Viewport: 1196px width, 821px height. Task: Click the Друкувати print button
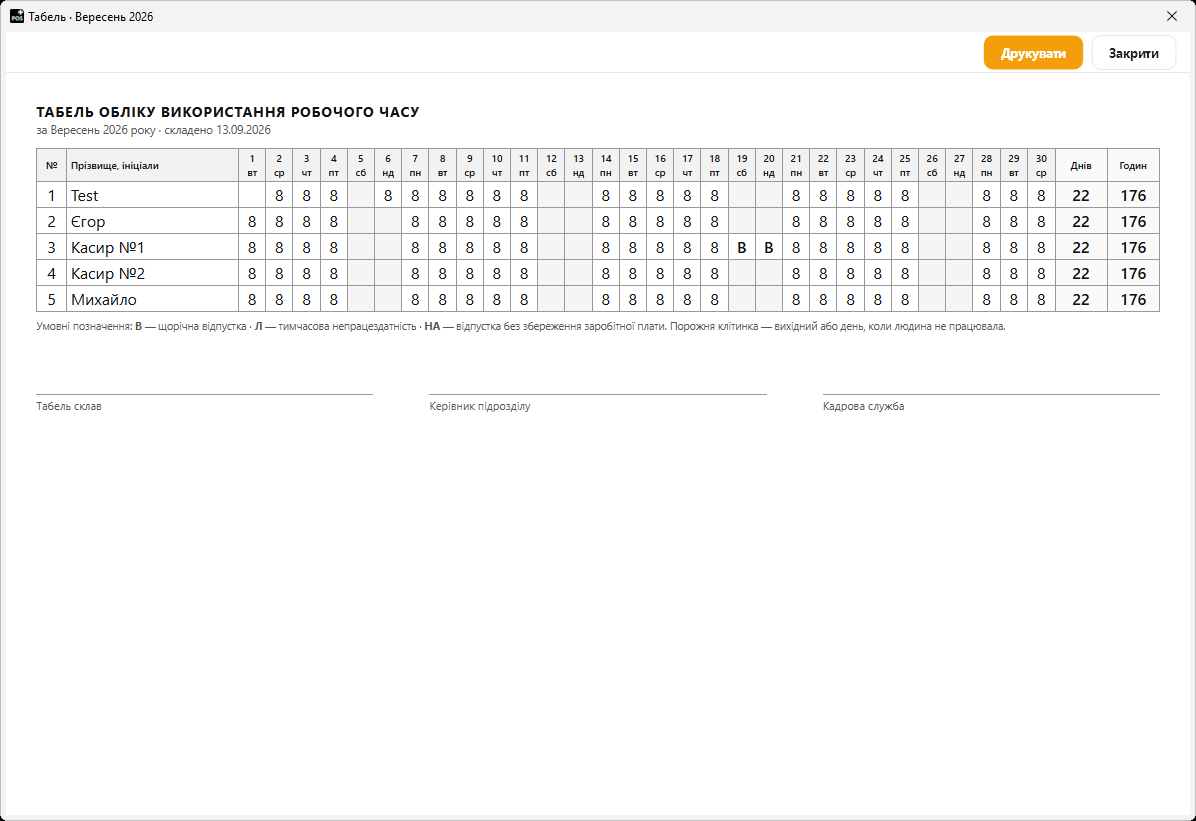(1033, 53)
